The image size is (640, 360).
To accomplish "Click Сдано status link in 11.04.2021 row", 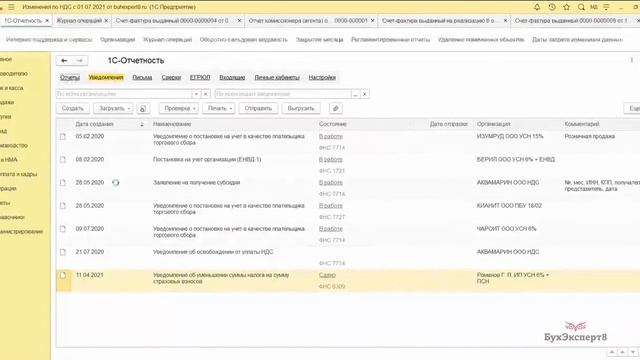I will click(x=327, y=275).
